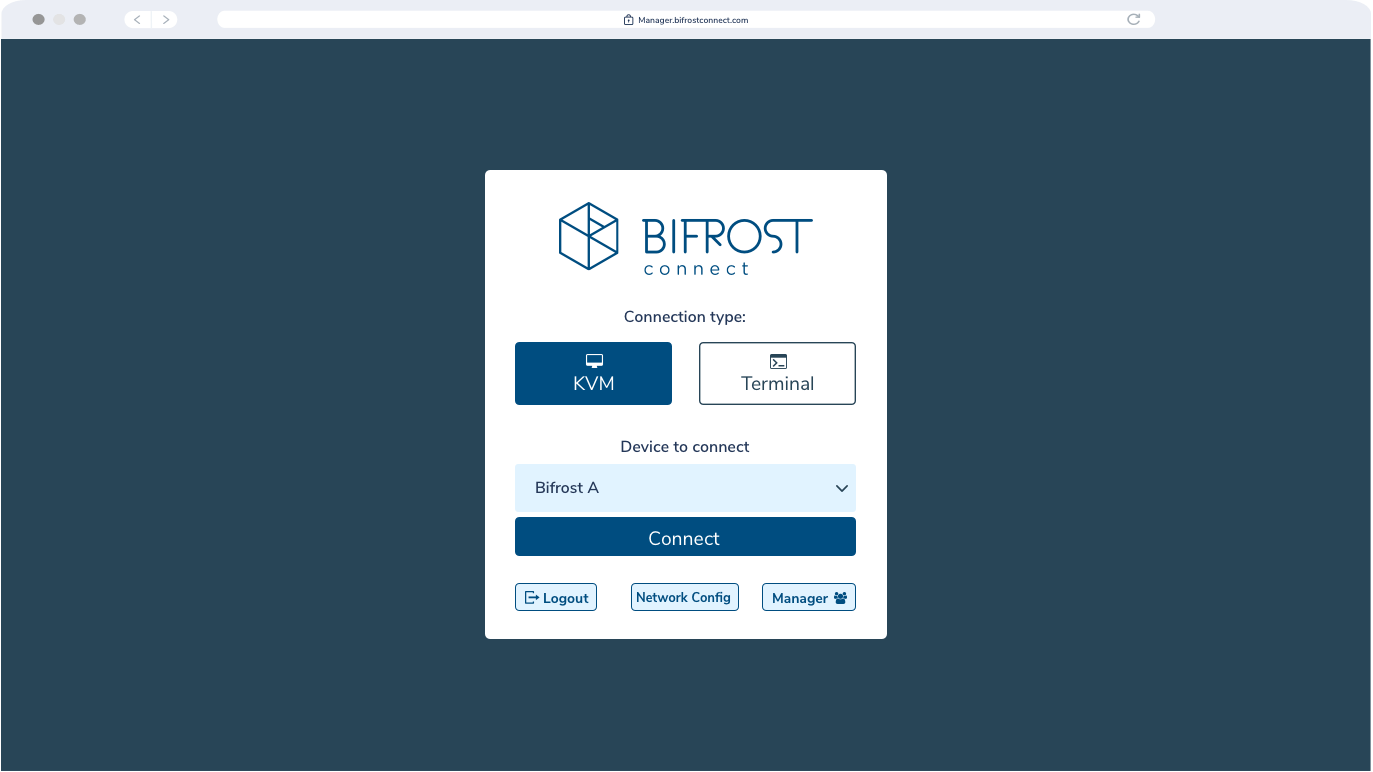Click the Logout button
The width and height of the screenshot is (1373, 772).
tap(556, 597)
